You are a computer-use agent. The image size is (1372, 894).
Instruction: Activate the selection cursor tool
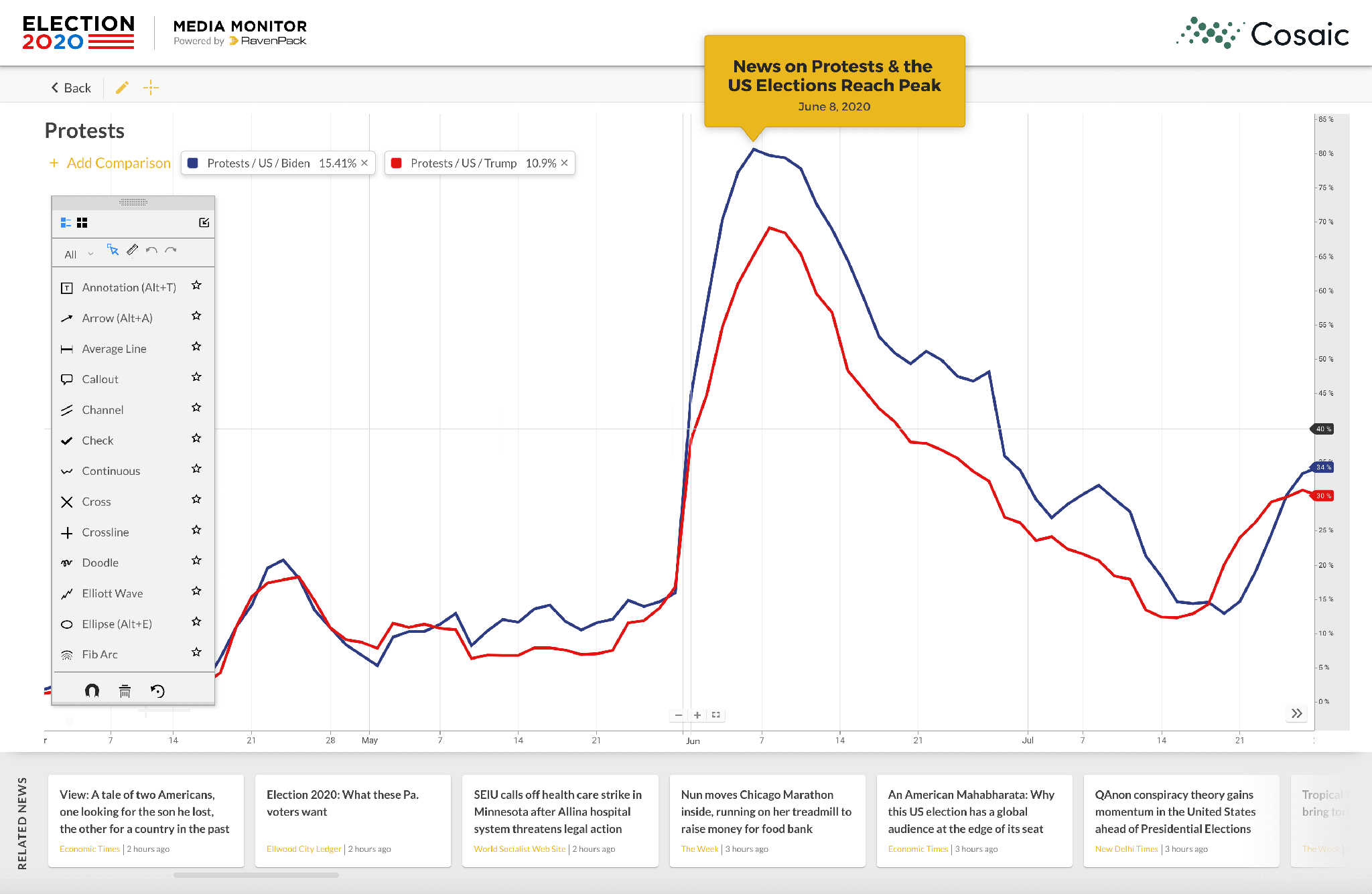pos(114,250)
